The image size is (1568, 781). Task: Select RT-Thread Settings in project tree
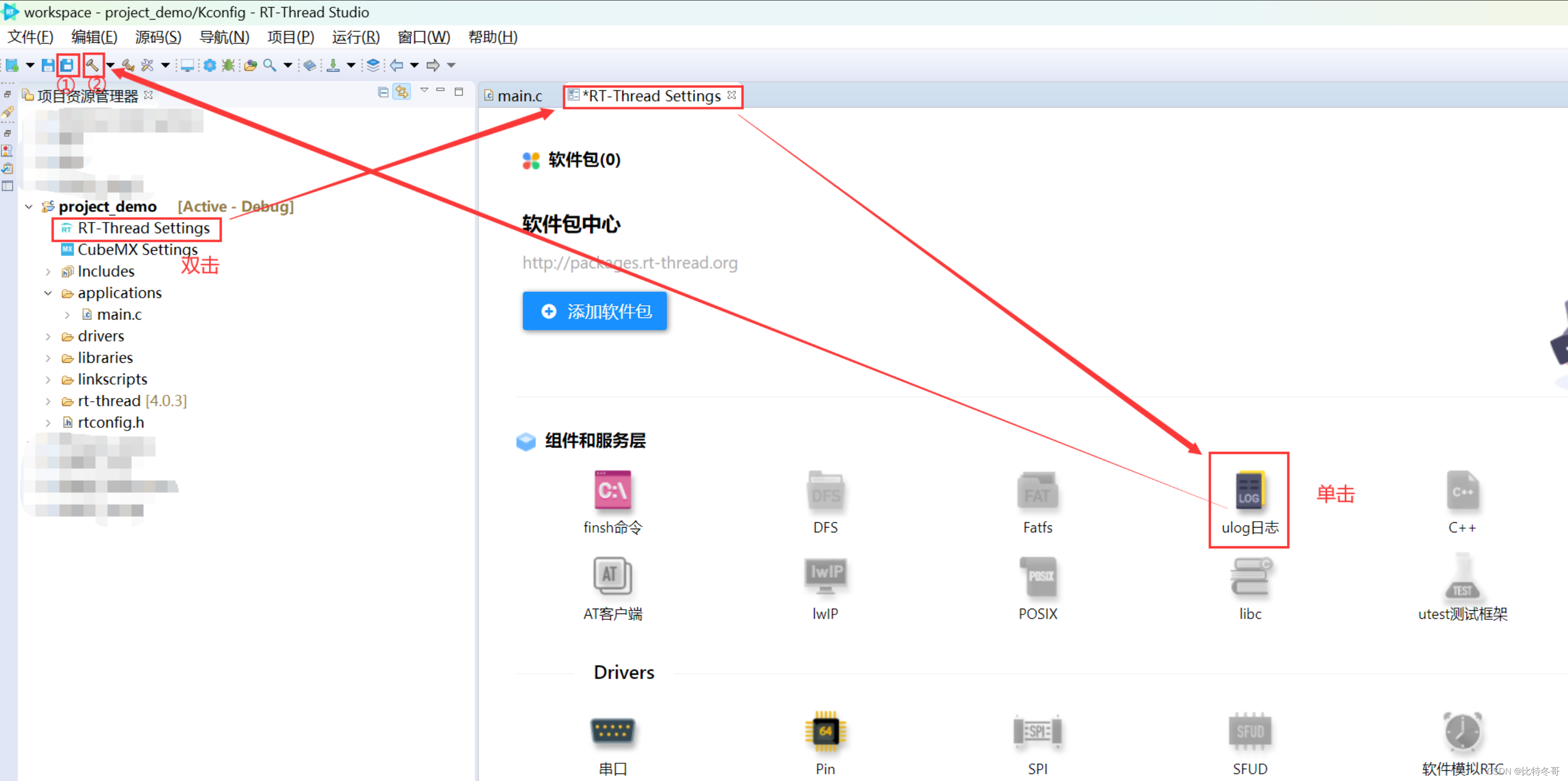tap(137, 228)
